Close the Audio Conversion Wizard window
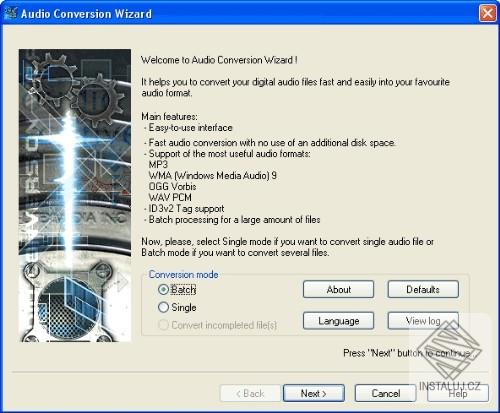The image size is (500, 413). [x=488, y=14]
